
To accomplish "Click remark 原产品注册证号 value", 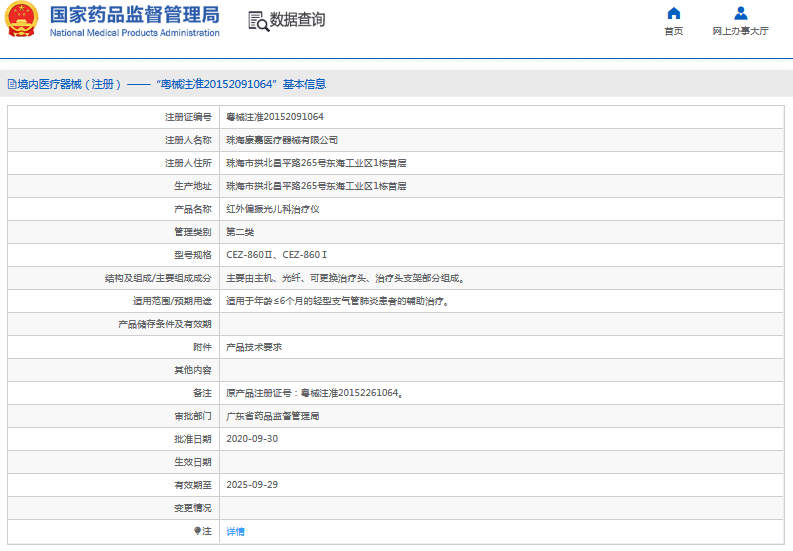I will coord(315,393).
